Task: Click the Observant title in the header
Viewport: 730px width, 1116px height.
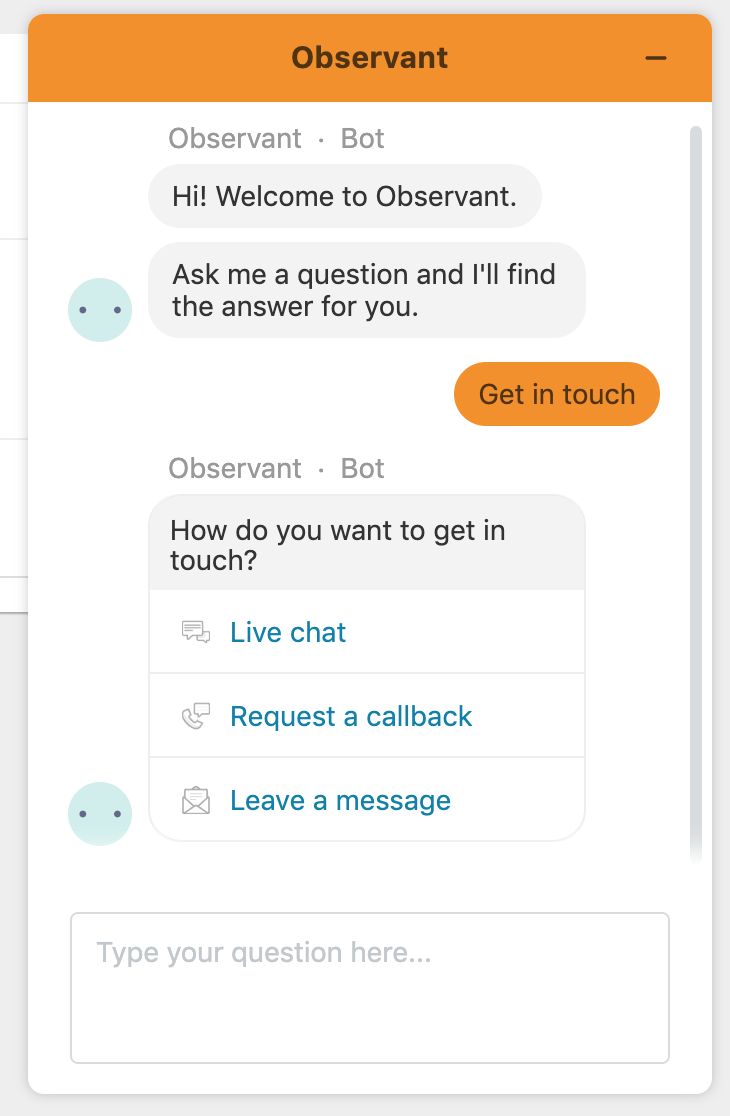Action: [x=369, y=58]
